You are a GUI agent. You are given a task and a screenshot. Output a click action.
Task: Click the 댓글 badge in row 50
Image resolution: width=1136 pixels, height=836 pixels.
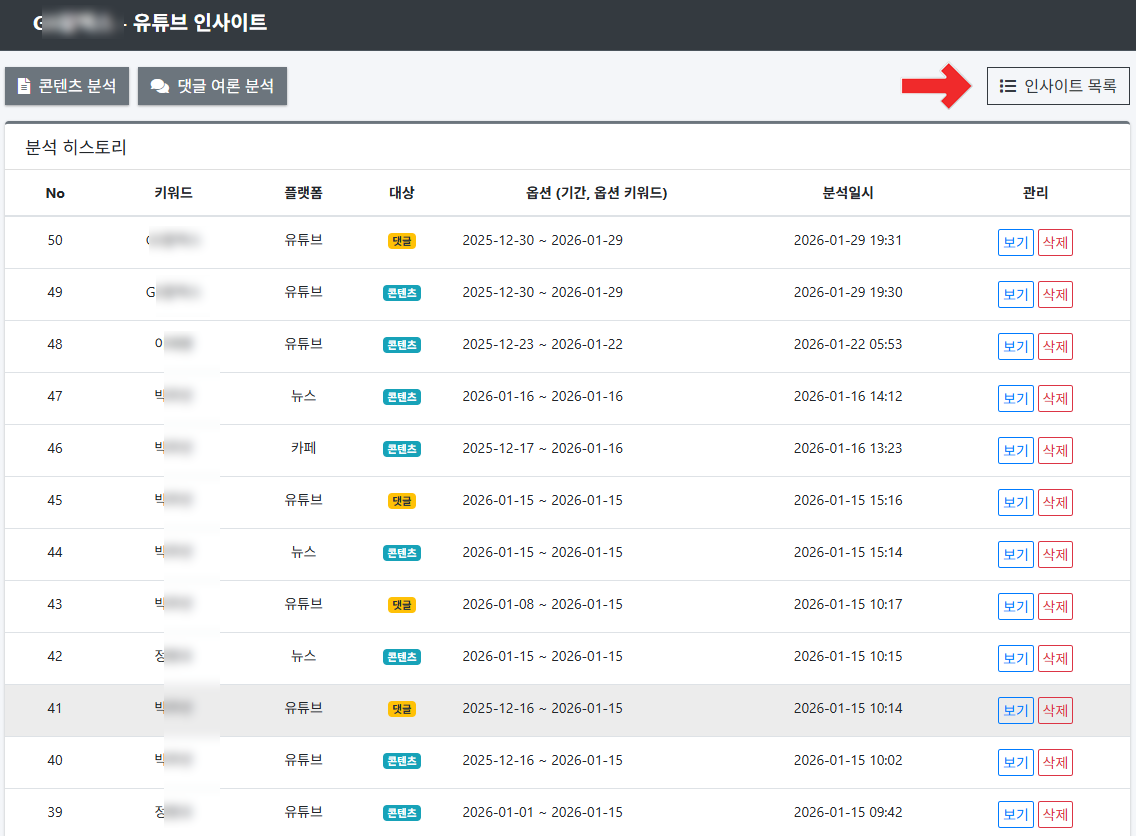click(x=401, y=241)
